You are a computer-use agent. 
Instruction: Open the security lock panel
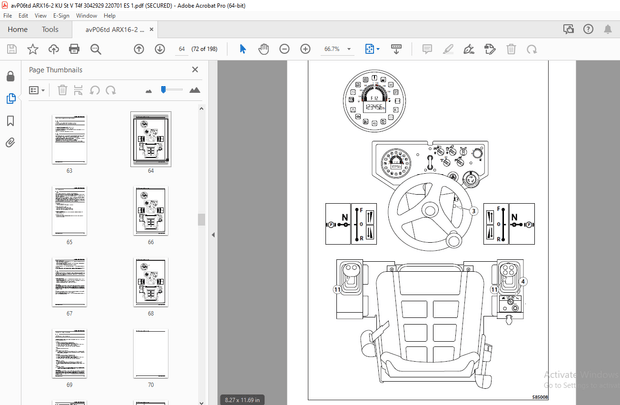[x=11, y=76]
